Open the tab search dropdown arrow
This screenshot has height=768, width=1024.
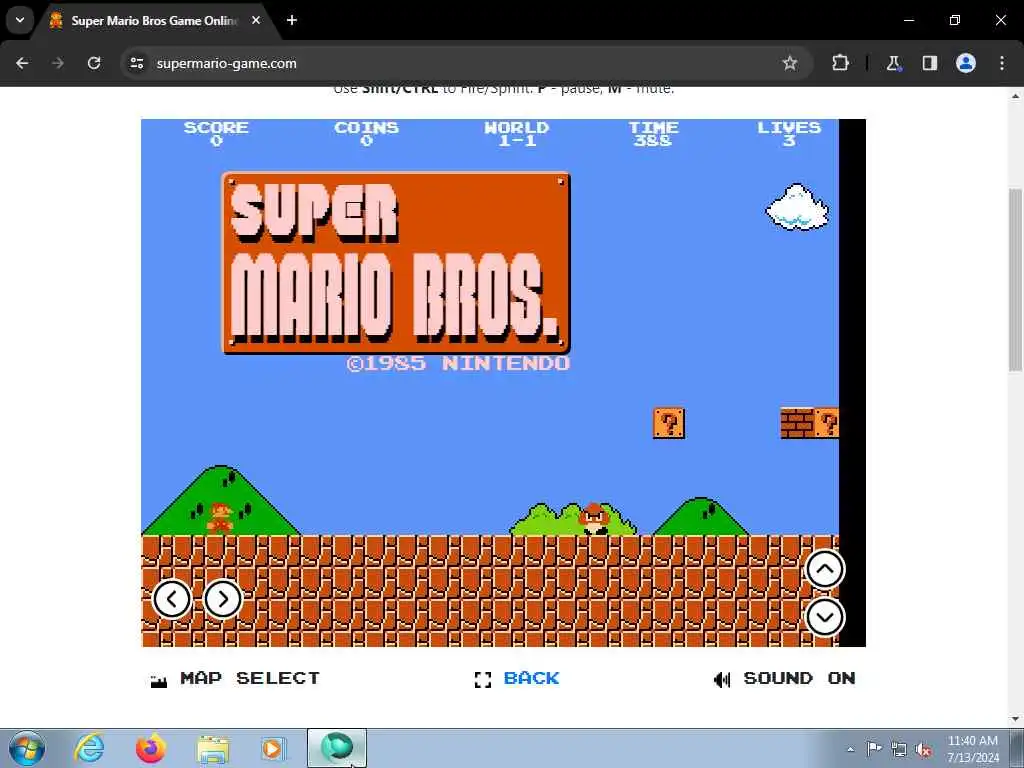coord(20,20)
